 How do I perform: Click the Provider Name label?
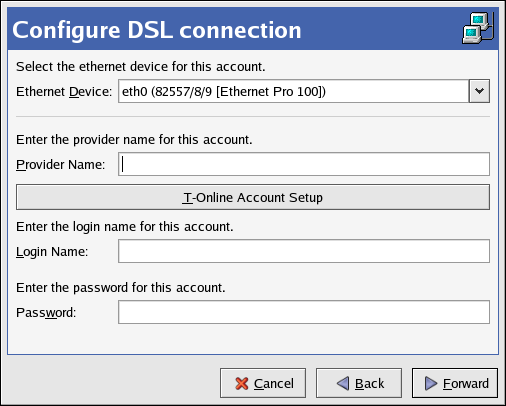60,165
